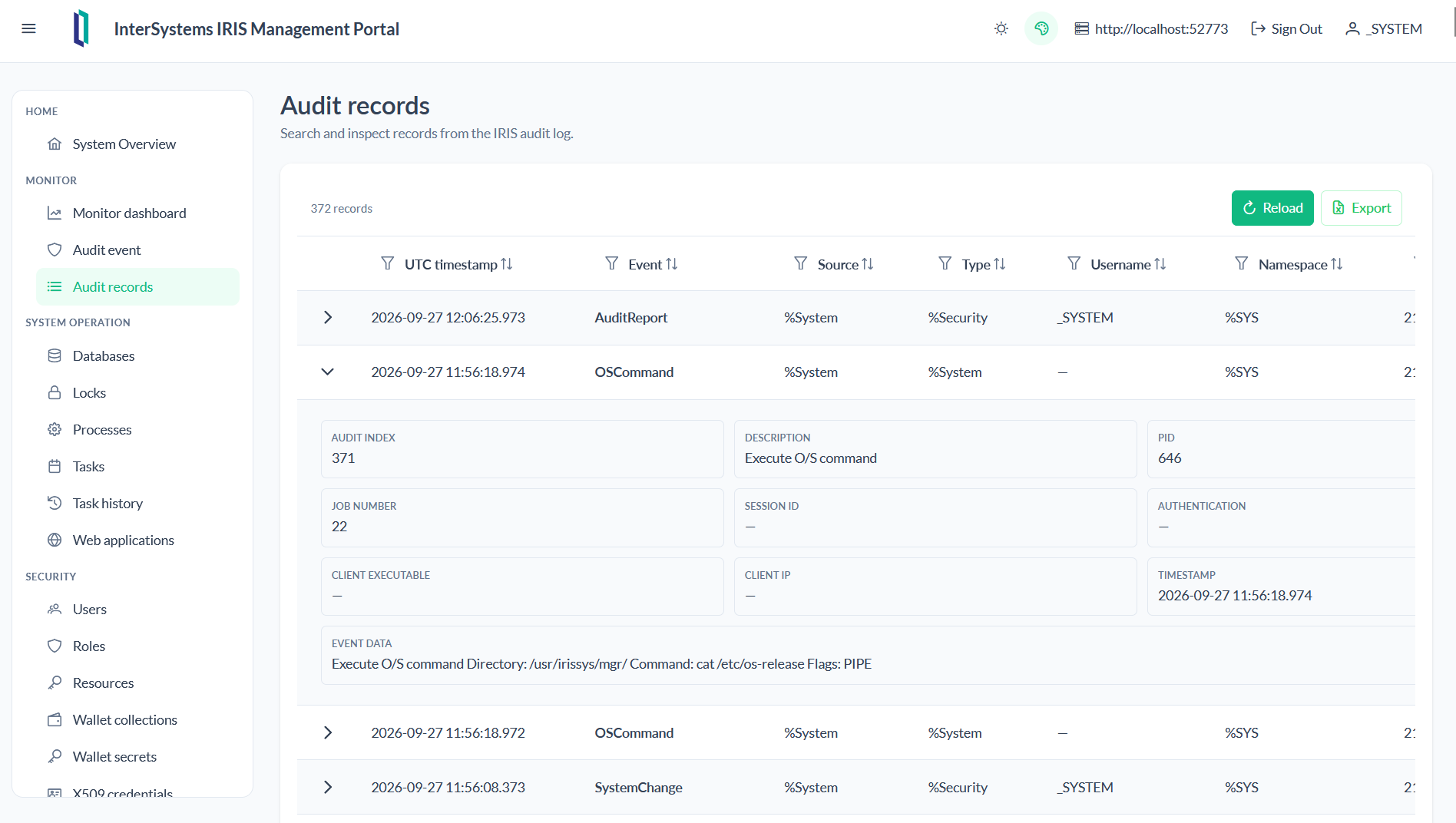The image size is (1456, 823).
Task: Open the Databases page
Action: click(137, 356)
